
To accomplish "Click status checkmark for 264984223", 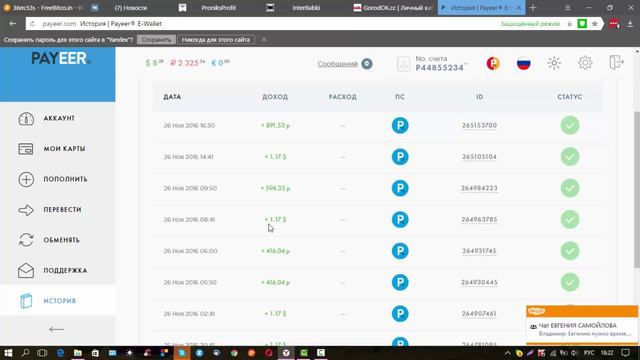I will click(570, 188).
